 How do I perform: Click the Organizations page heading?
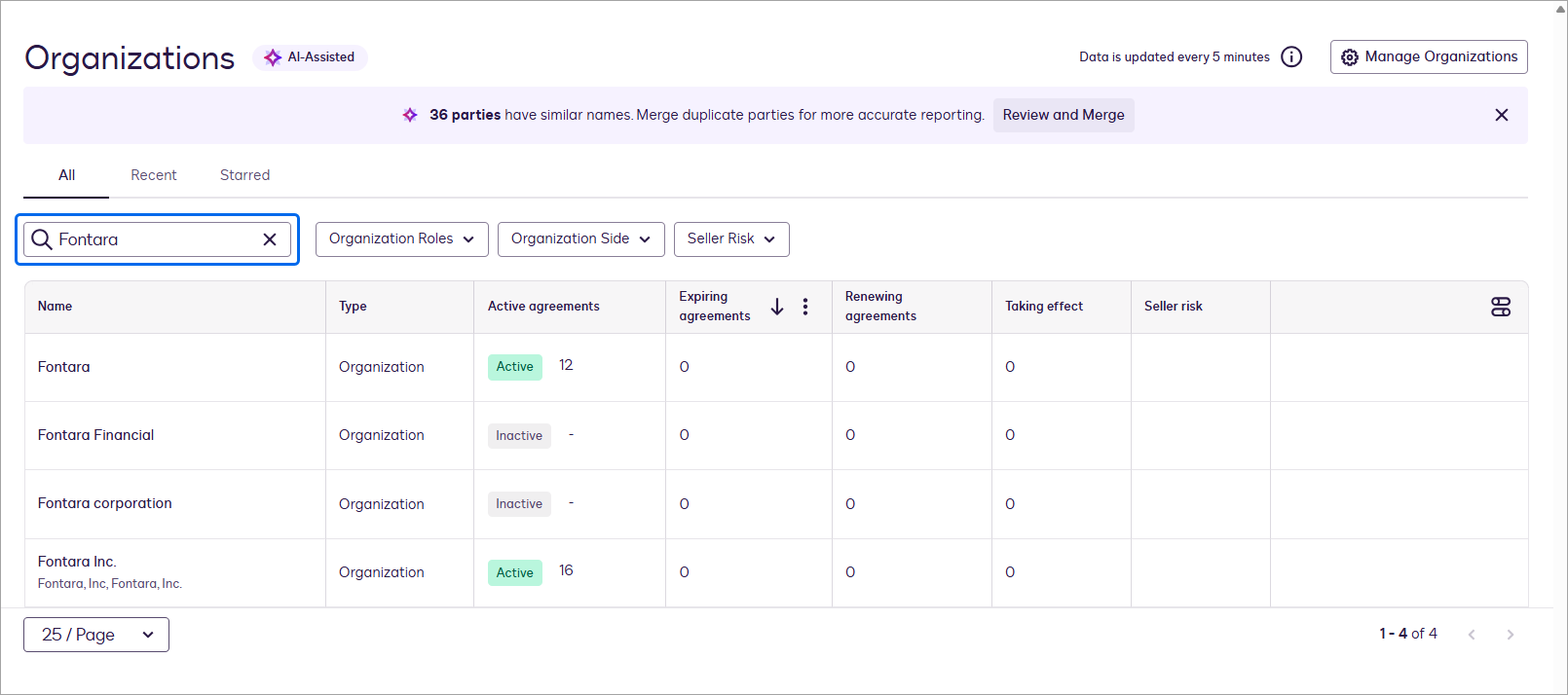130,58
